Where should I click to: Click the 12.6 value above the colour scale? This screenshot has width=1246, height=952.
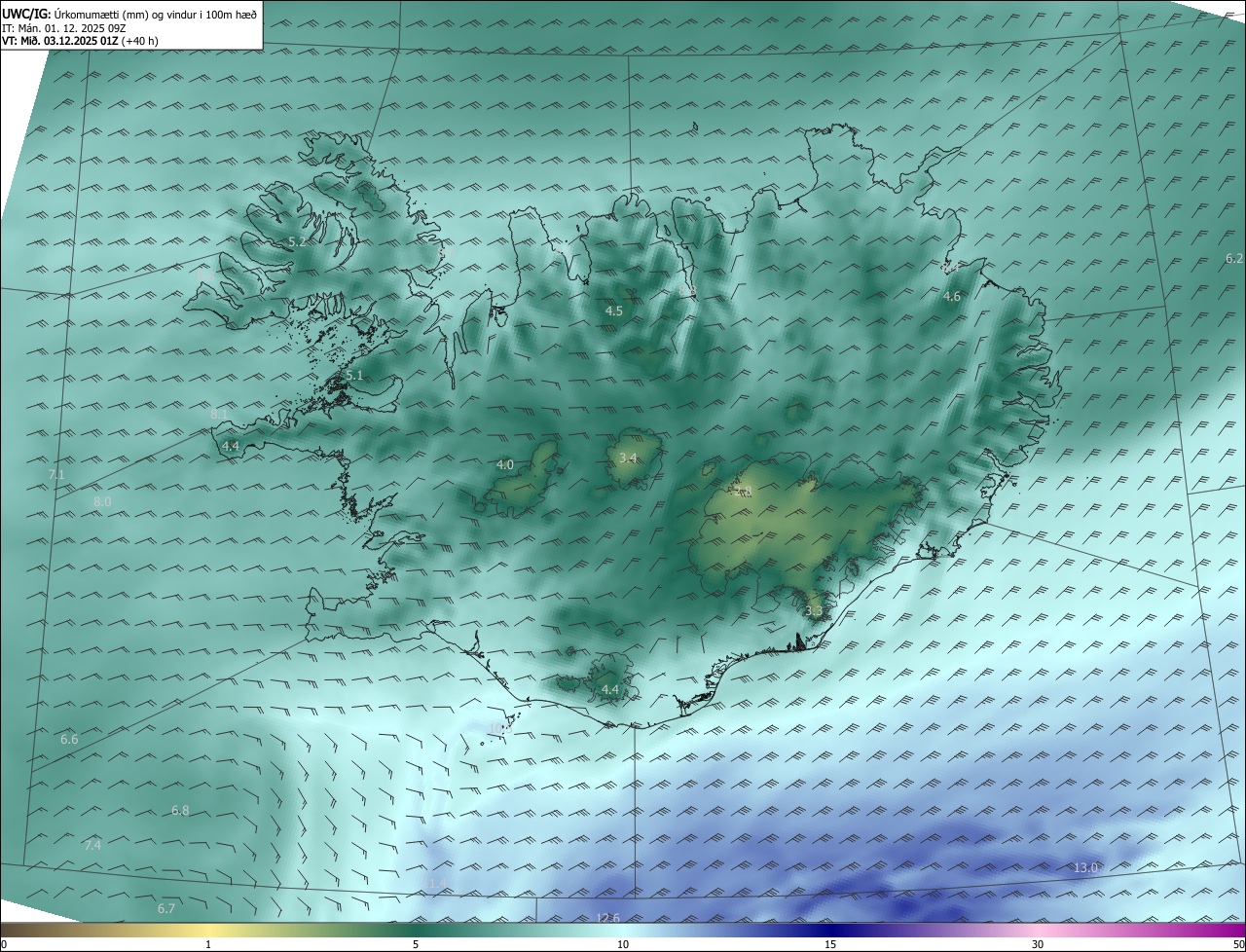point(607,918)
